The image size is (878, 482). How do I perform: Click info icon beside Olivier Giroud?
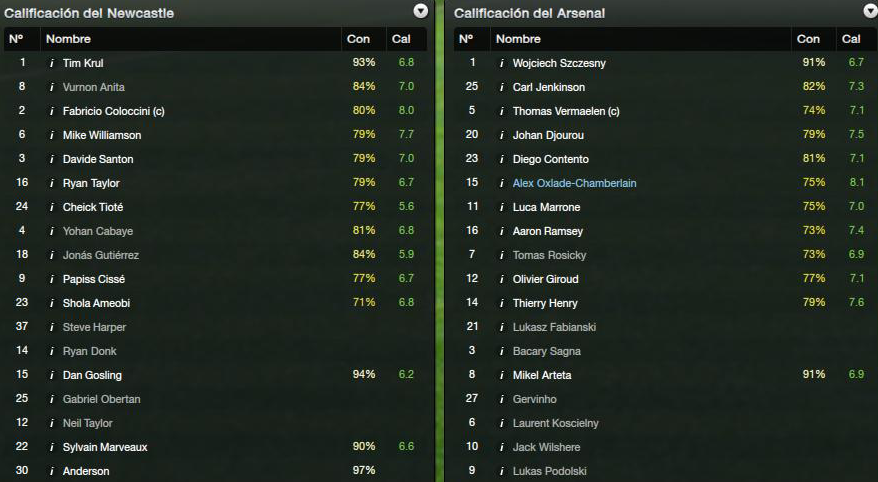(x=502, y=279)
